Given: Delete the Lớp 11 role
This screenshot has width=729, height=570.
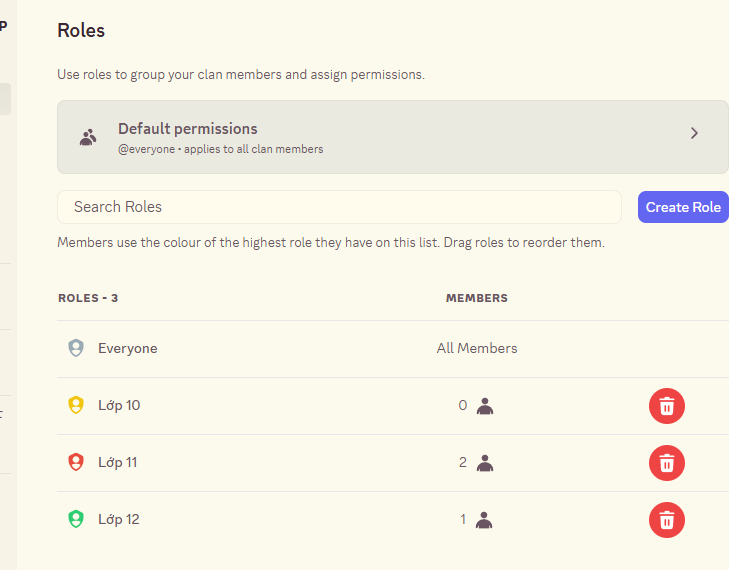Looking at the screenshot, I should tap(667, 463).
